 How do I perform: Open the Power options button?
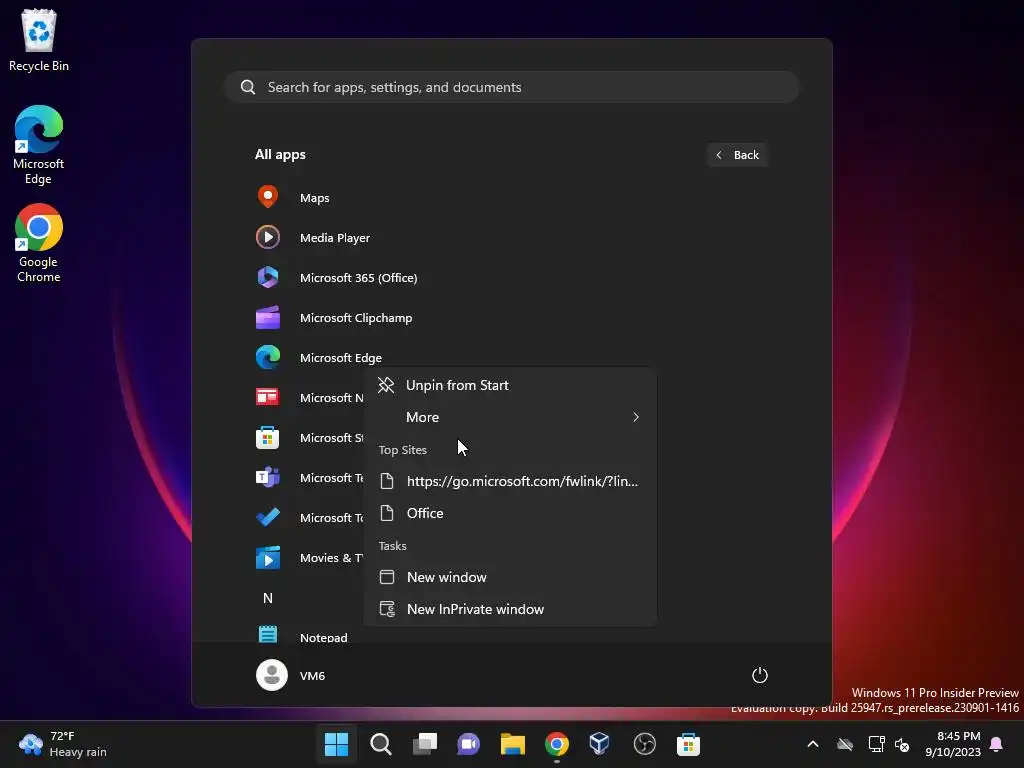pyautogui.click(x=760, y=675)
